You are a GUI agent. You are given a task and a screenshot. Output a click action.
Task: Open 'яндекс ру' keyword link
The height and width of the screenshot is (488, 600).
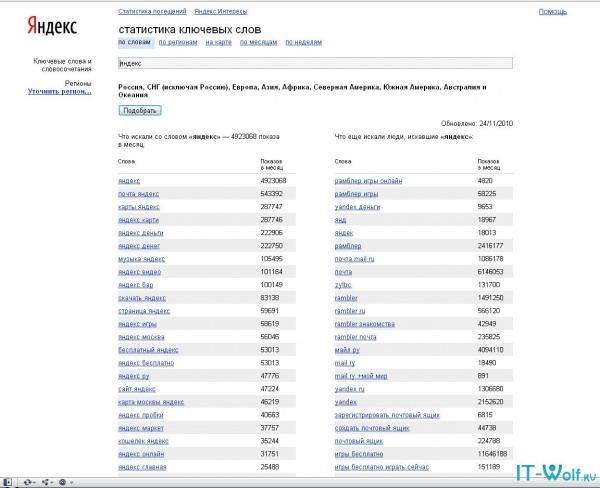(134, 376)
